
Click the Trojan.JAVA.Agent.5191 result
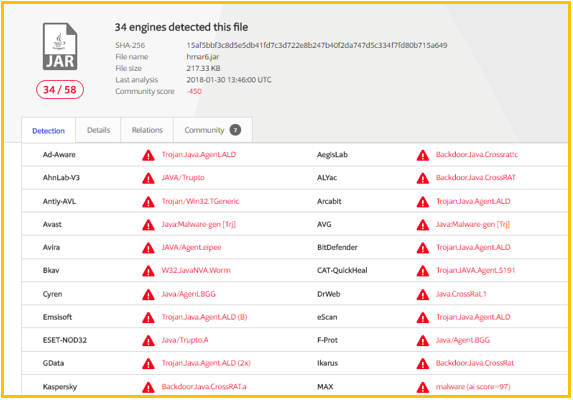pyautogui.click(x=475, y=270)
